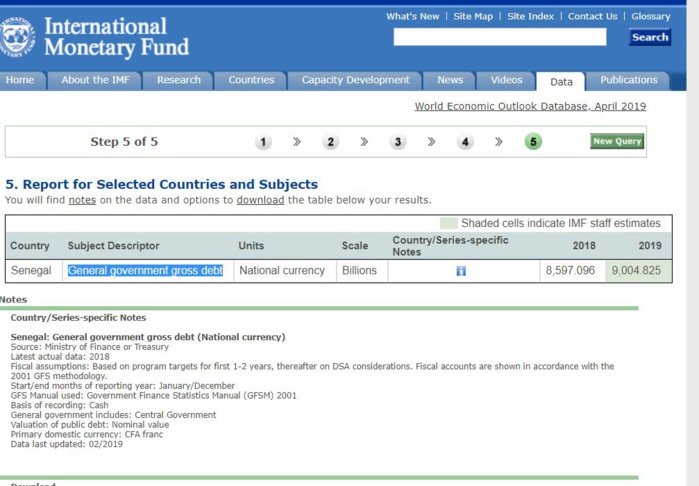This screenshot has width=699, height=486.
Task: Open World Economic Outlook Database April 2019 link
Action: pyautogui.click(x=530, y=106)
